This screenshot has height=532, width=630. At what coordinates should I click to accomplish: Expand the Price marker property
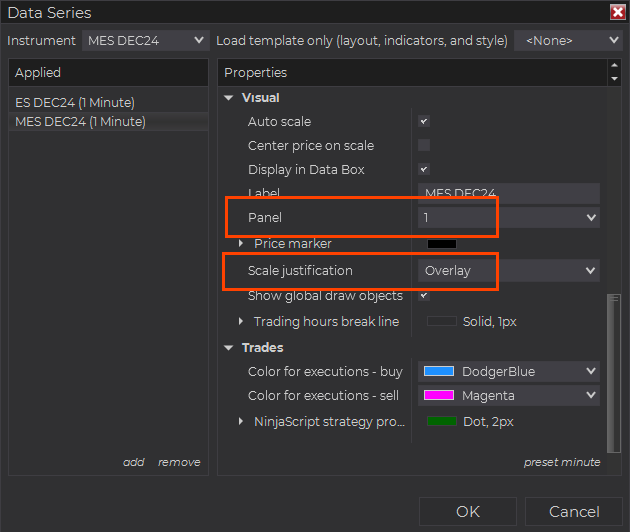pyautogui.click(x=241, y=244)
